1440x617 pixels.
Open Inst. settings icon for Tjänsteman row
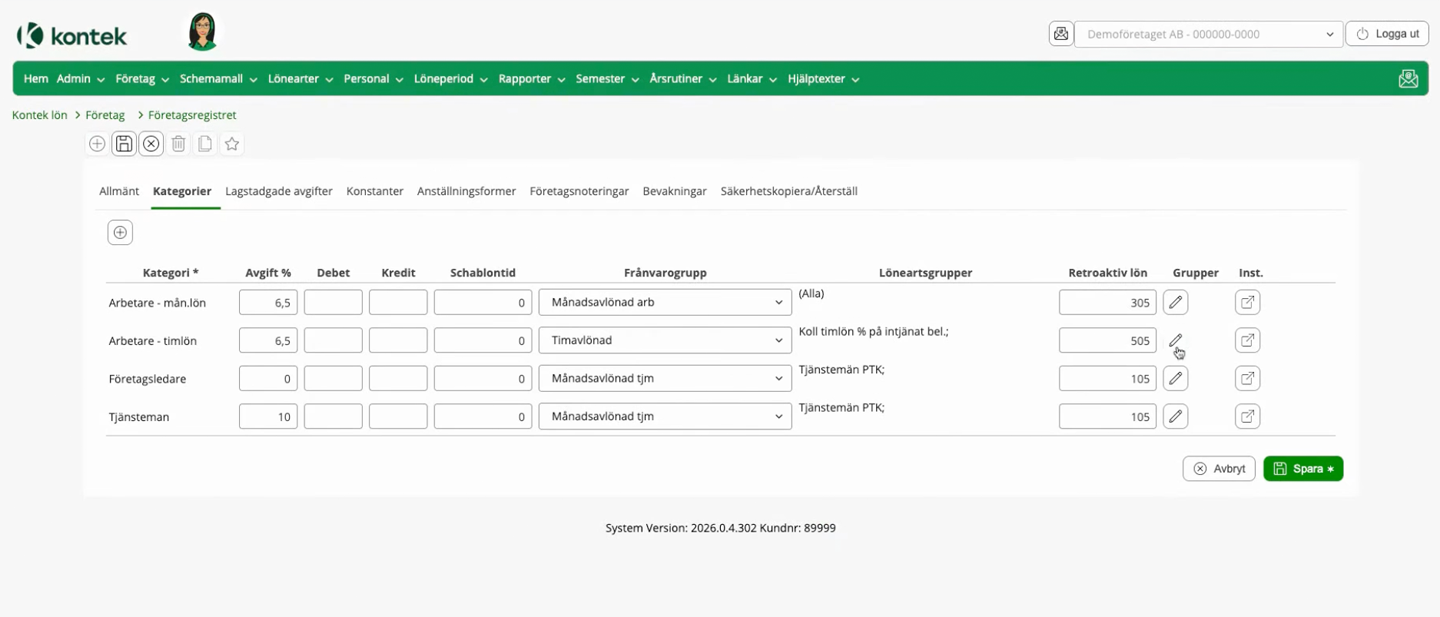[1247, 417]
